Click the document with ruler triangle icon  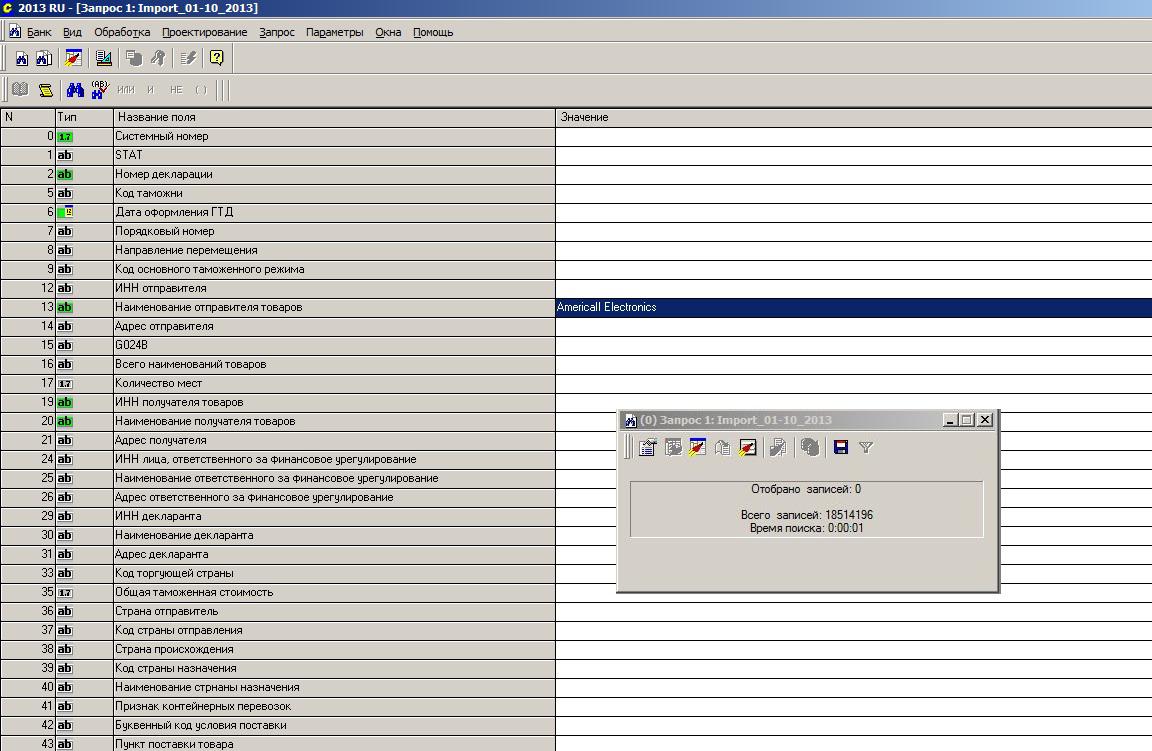point(104,58)
